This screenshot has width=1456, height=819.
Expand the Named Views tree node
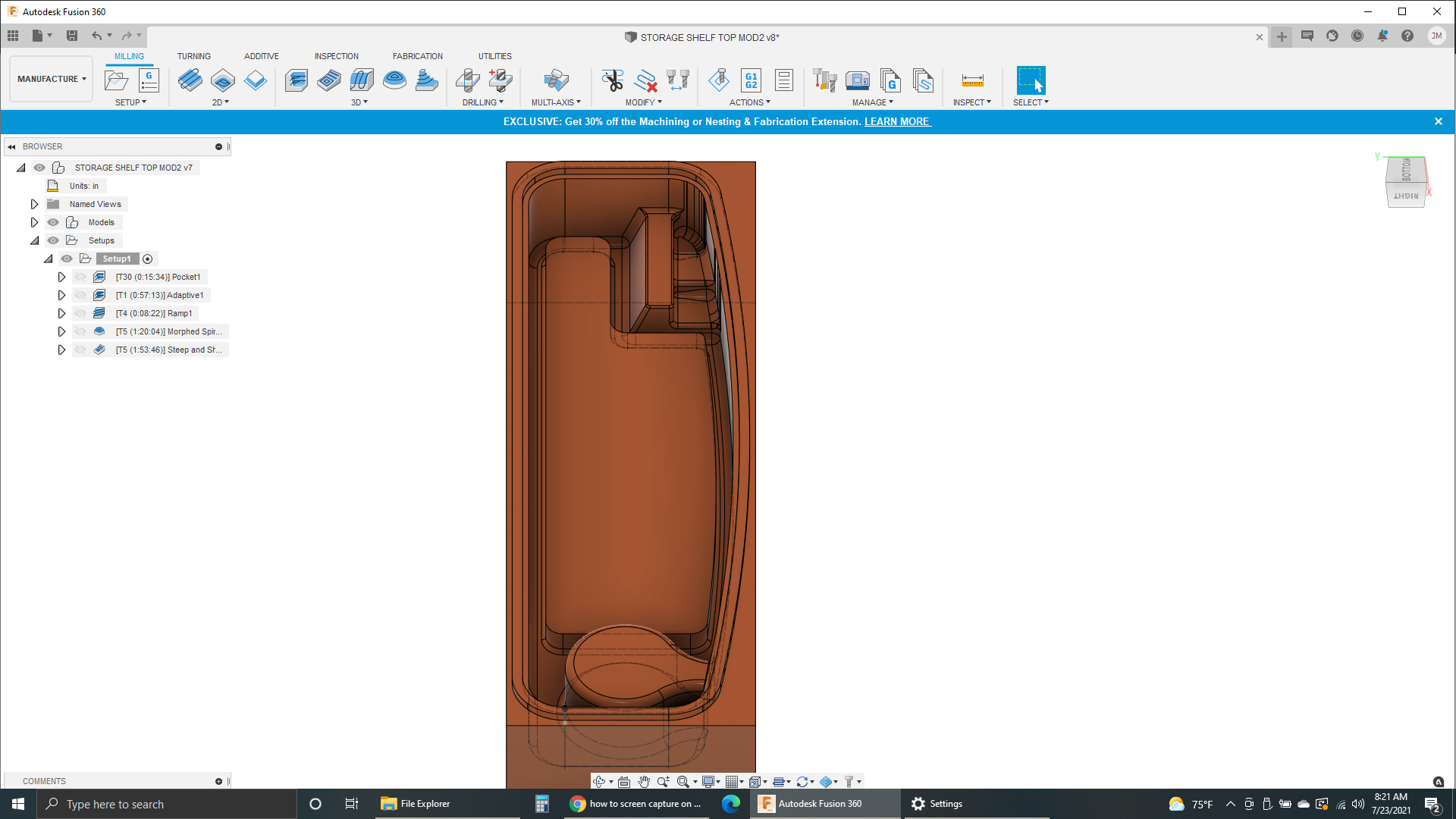[x=34, y=203]
